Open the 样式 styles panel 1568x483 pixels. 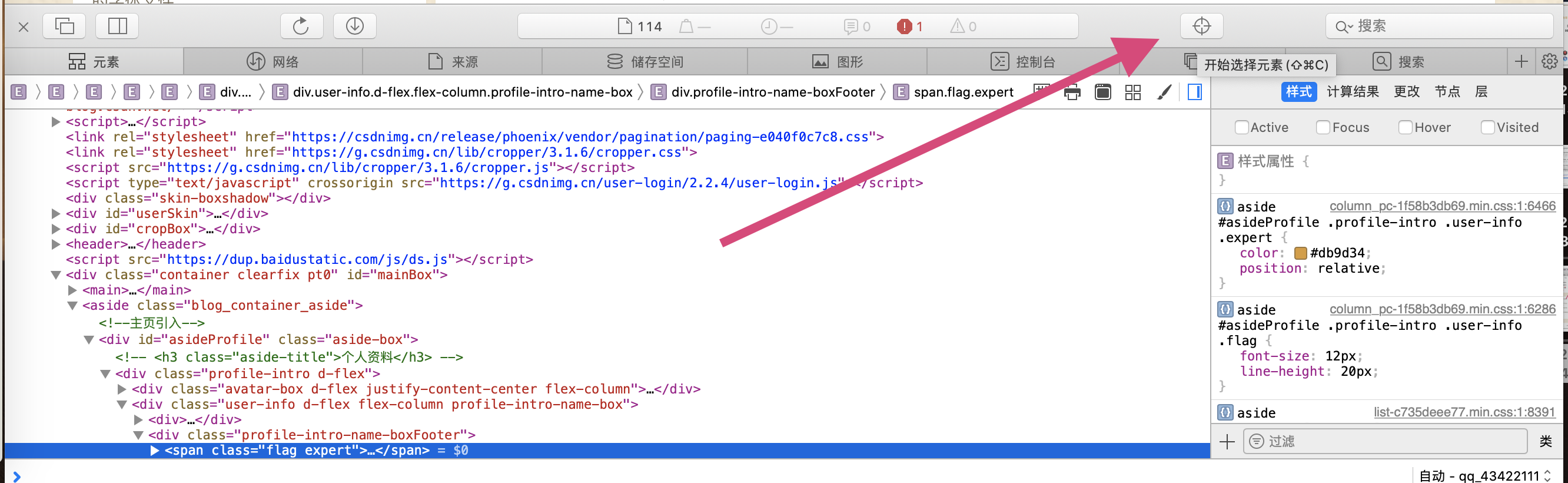[x=1298, y=92]
